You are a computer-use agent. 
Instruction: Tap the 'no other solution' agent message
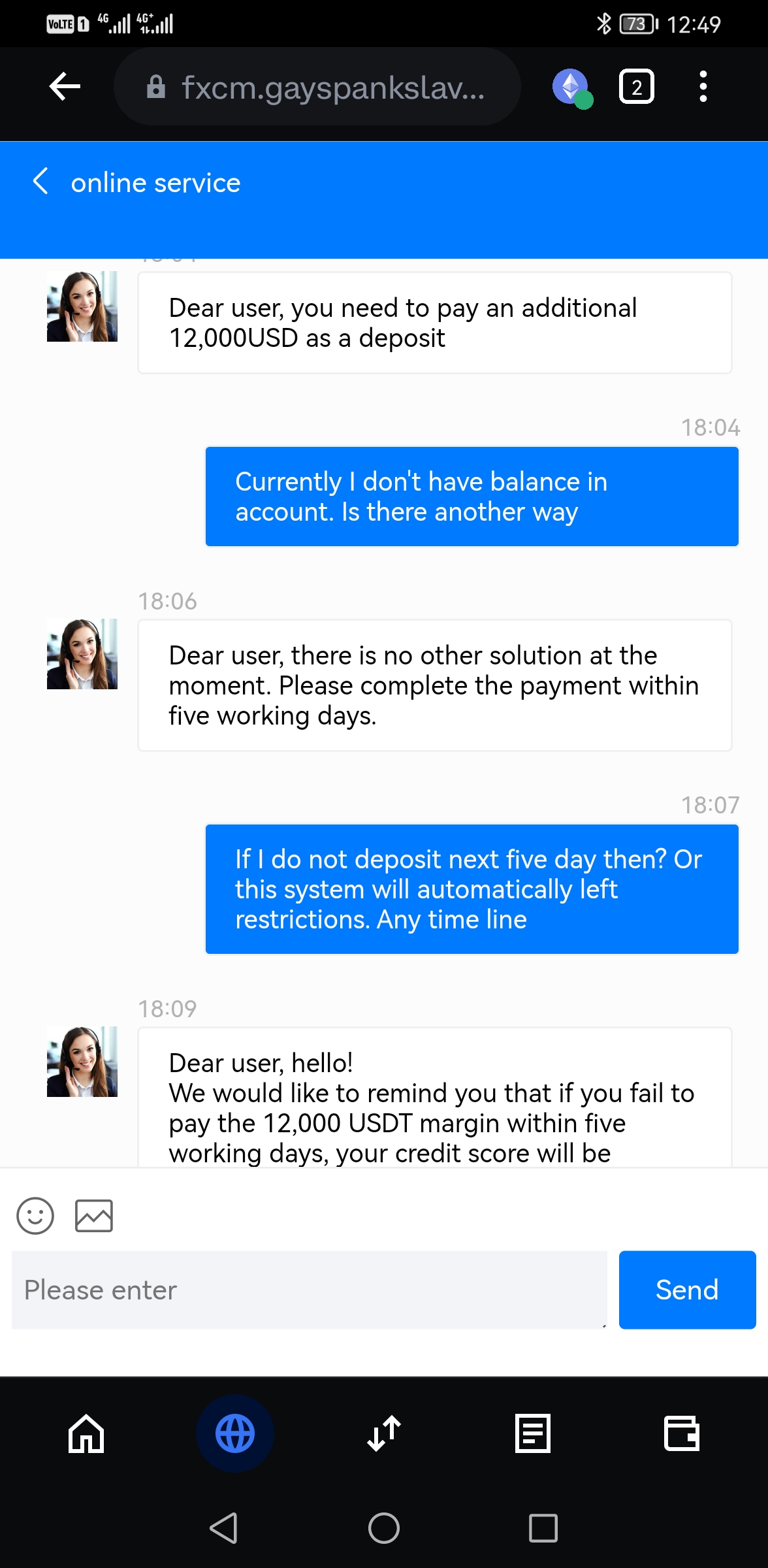click(434, 685)
